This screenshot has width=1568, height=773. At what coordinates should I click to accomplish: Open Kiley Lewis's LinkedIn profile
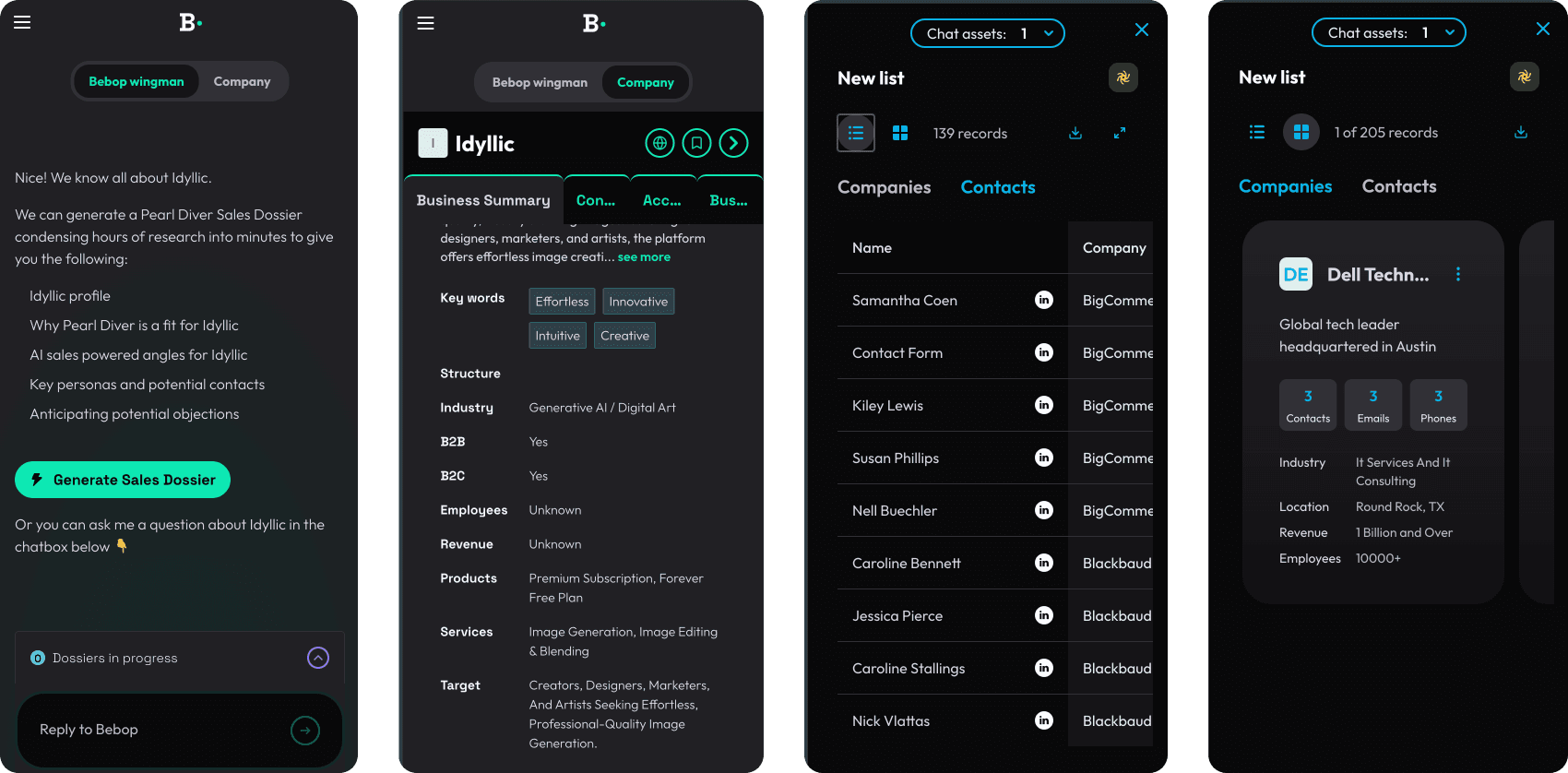coord(1044,405)
